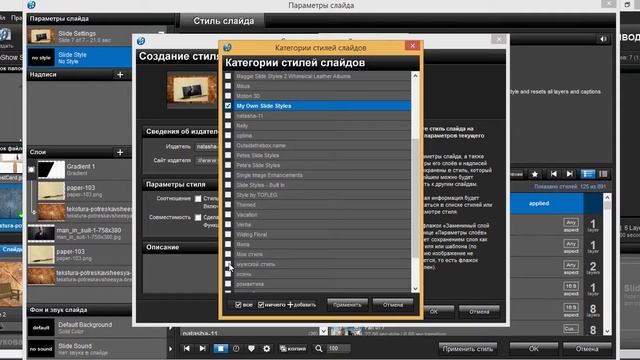
Task: Open settings via the gear icon in the bottom toolbar
Action: [x=267, y=349]
